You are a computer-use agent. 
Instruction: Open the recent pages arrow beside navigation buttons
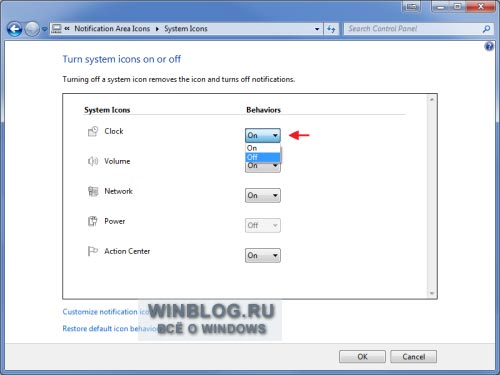coord(44,29)
